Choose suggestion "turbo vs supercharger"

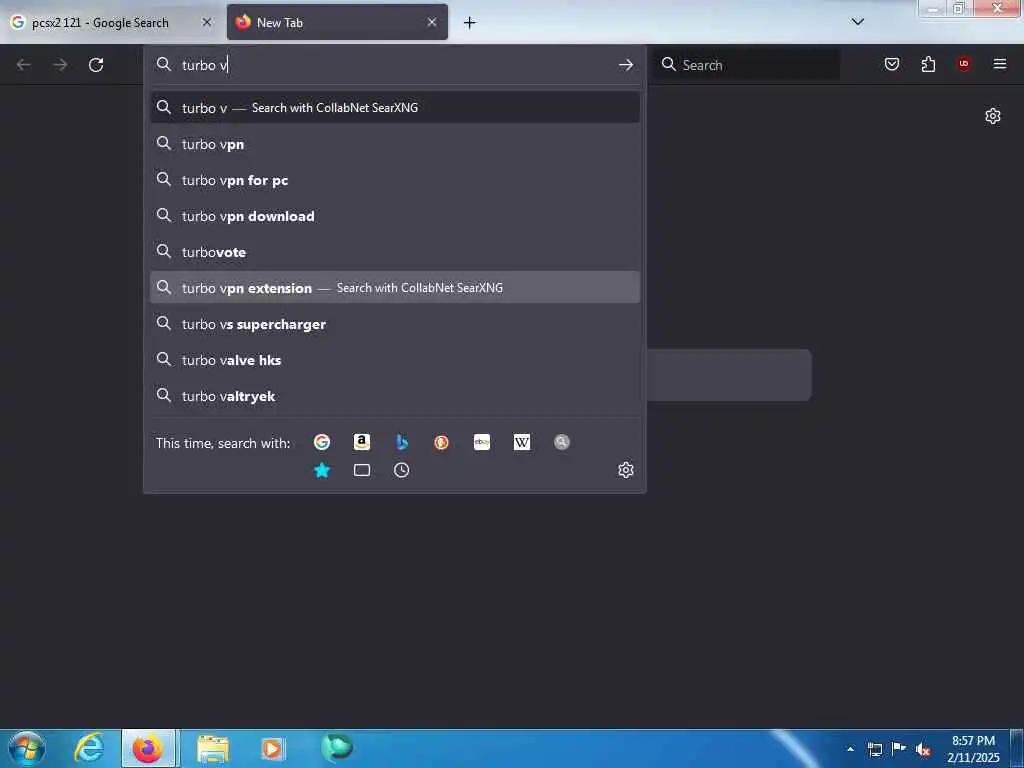(x=395, y=324)
